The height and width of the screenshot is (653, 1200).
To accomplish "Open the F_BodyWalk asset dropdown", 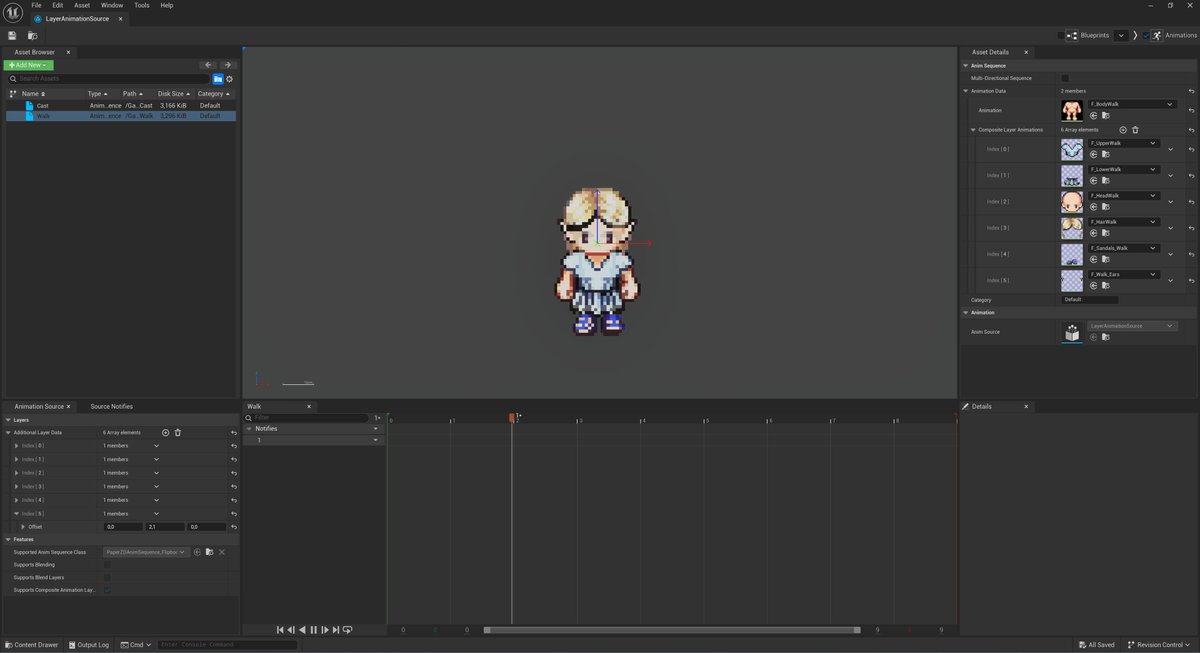I will pyautogui.click(x=1132, y=104).
